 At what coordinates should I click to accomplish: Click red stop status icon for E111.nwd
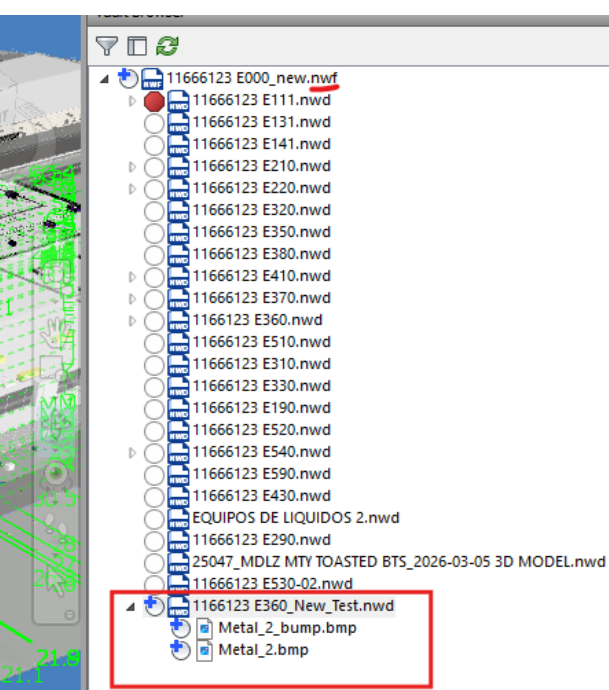pos(154,101)
